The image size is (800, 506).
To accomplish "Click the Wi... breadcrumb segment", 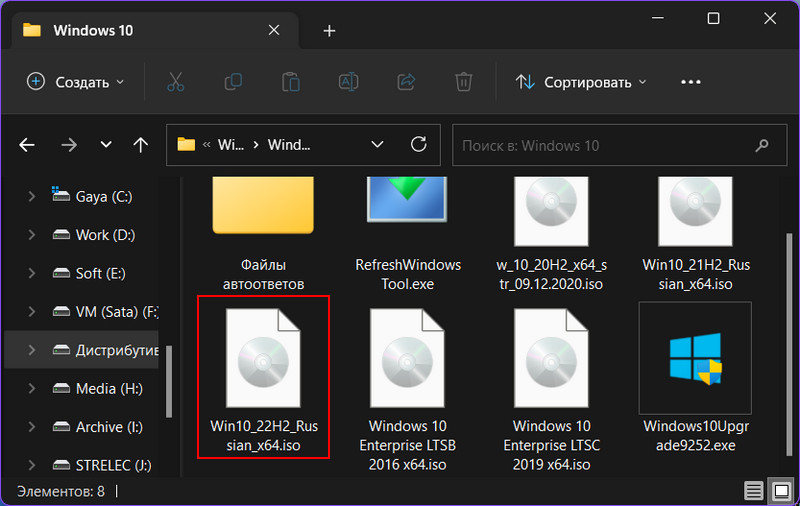I will coord(231,145).
